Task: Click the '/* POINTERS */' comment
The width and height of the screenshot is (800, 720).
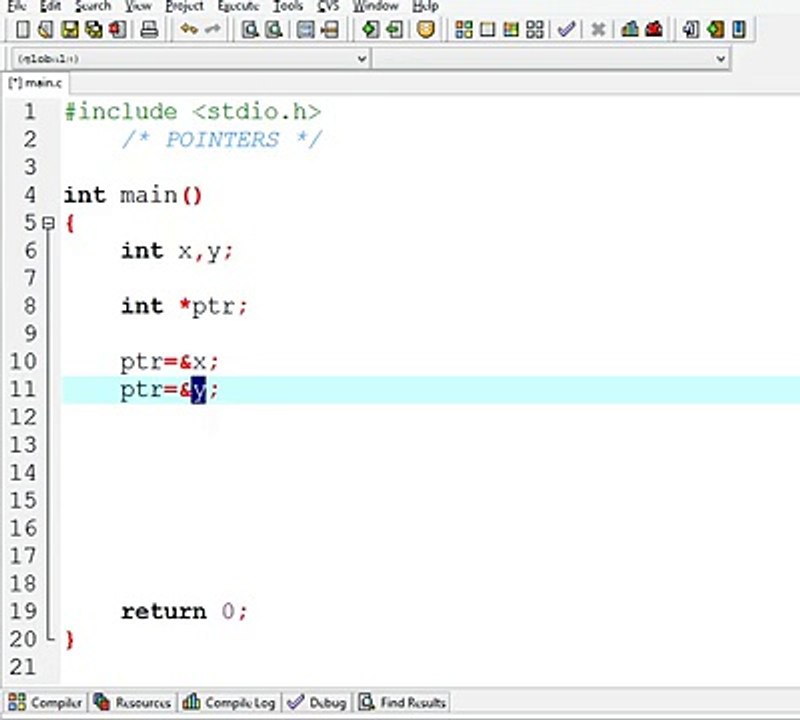Action: click(222, 139)
